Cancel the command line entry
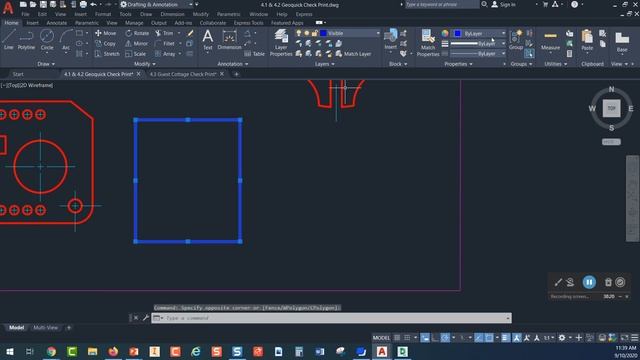This screenshot has height=360, width=640. tap(136, 318)
